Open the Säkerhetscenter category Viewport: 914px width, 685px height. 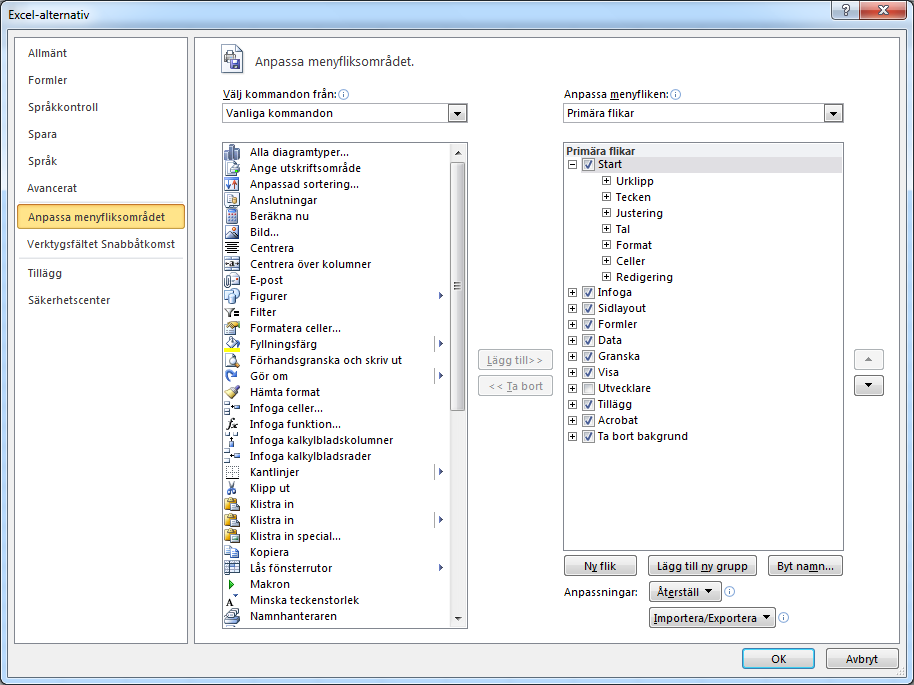coord(100,300)
